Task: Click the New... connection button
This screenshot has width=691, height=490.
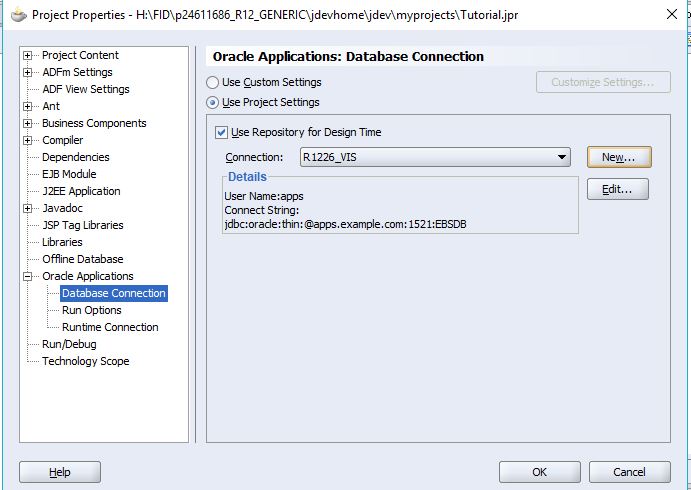Action: point(619,157)
